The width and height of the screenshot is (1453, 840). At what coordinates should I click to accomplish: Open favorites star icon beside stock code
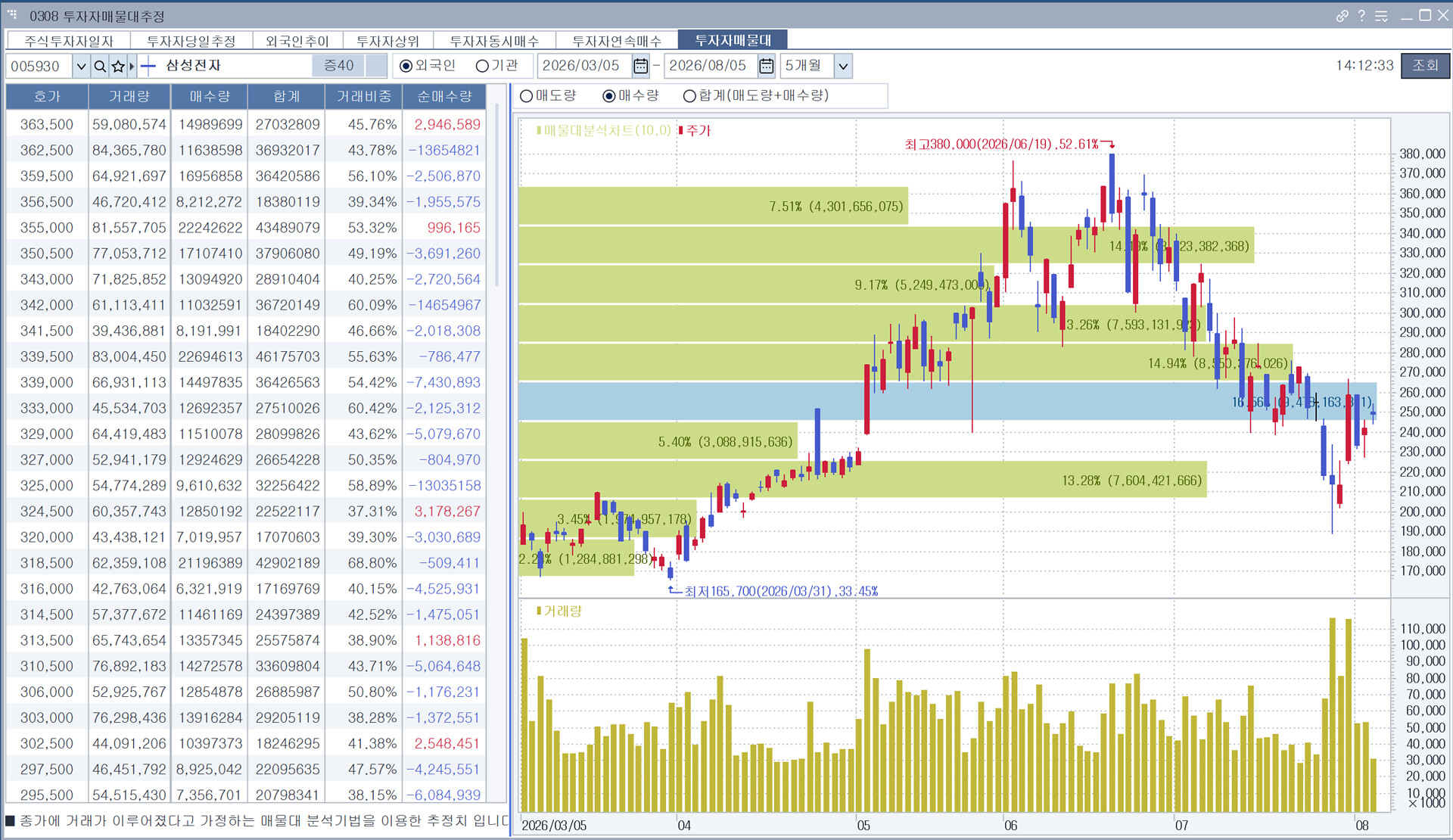[x=118, y=66]
